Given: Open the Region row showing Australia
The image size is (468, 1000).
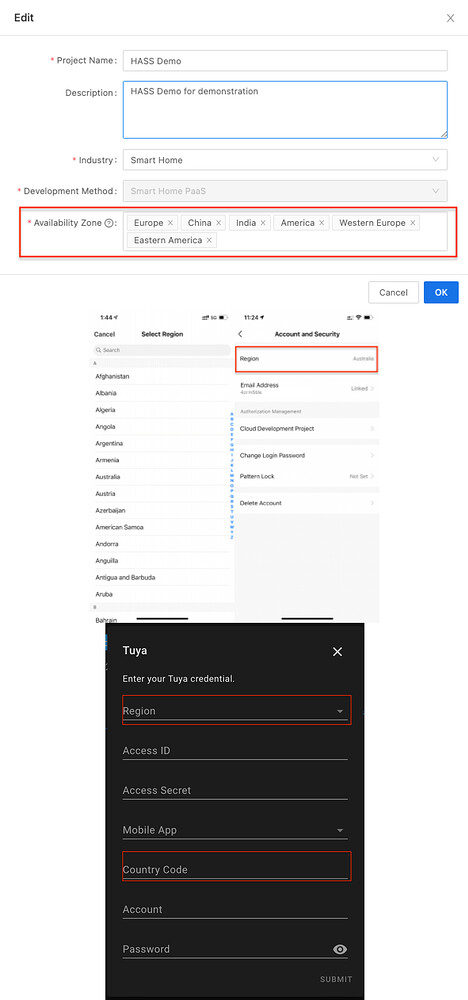Looking at the screenshot, I should 307,359.
